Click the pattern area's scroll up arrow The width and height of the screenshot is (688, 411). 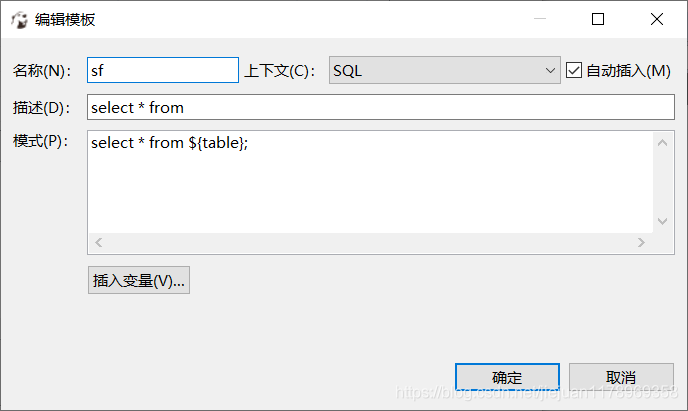[x=662, y=144]
